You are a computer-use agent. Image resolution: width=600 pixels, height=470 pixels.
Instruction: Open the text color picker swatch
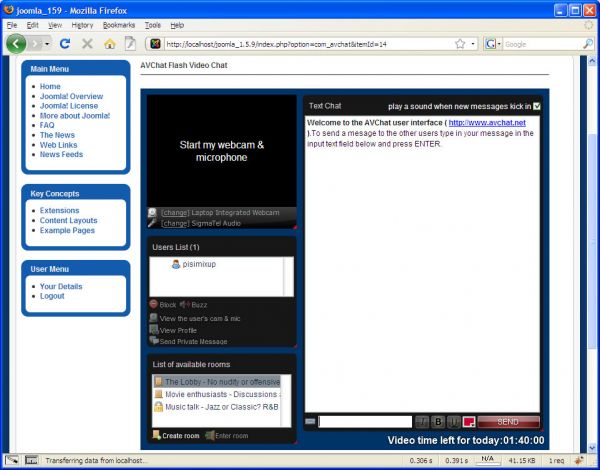coord(469,422)
